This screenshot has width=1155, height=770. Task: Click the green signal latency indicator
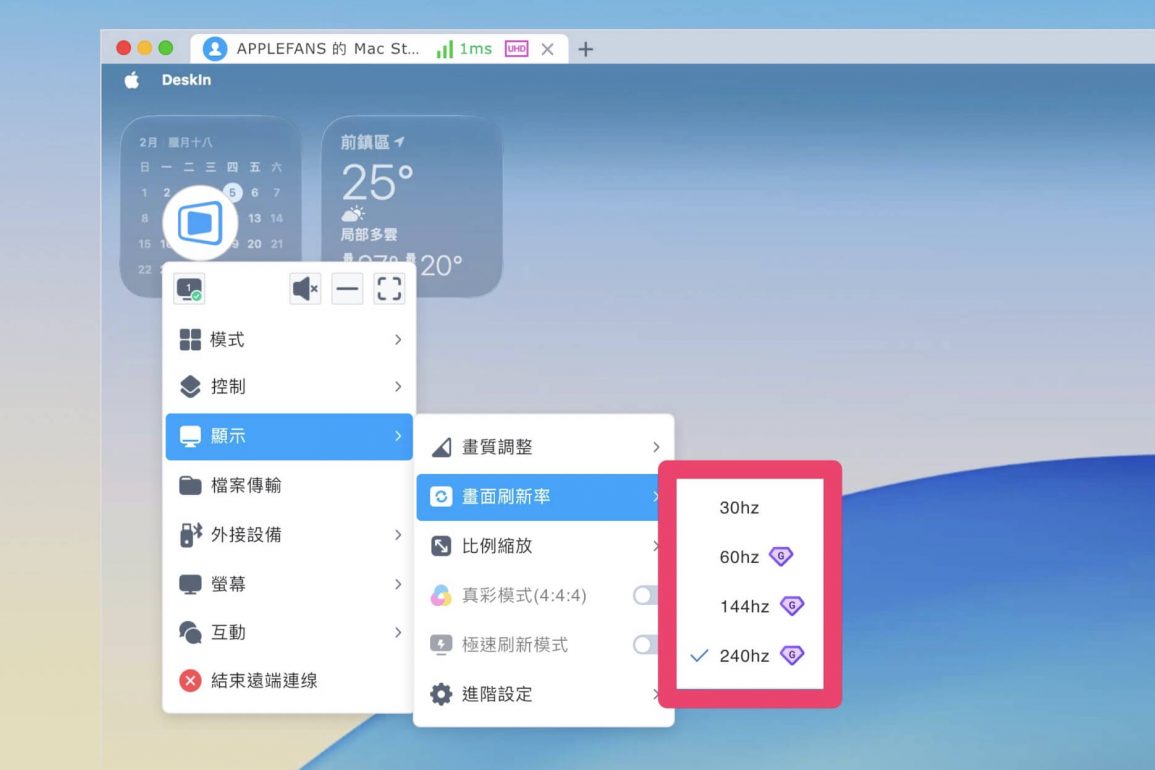(464, 49)
